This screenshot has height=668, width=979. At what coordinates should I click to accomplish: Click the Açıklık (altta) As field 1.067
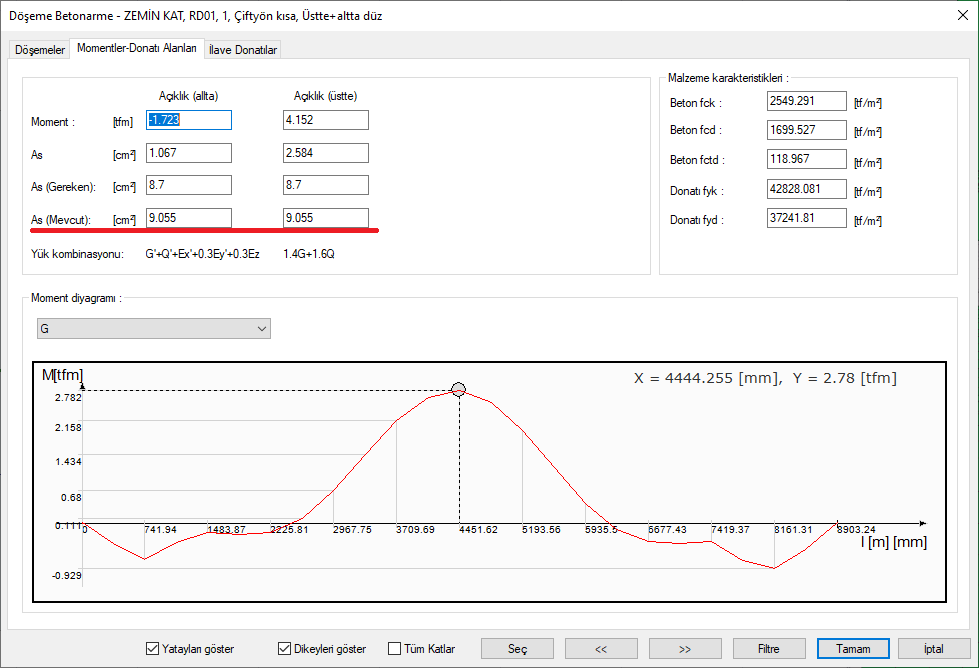click(x=189, y=153)
